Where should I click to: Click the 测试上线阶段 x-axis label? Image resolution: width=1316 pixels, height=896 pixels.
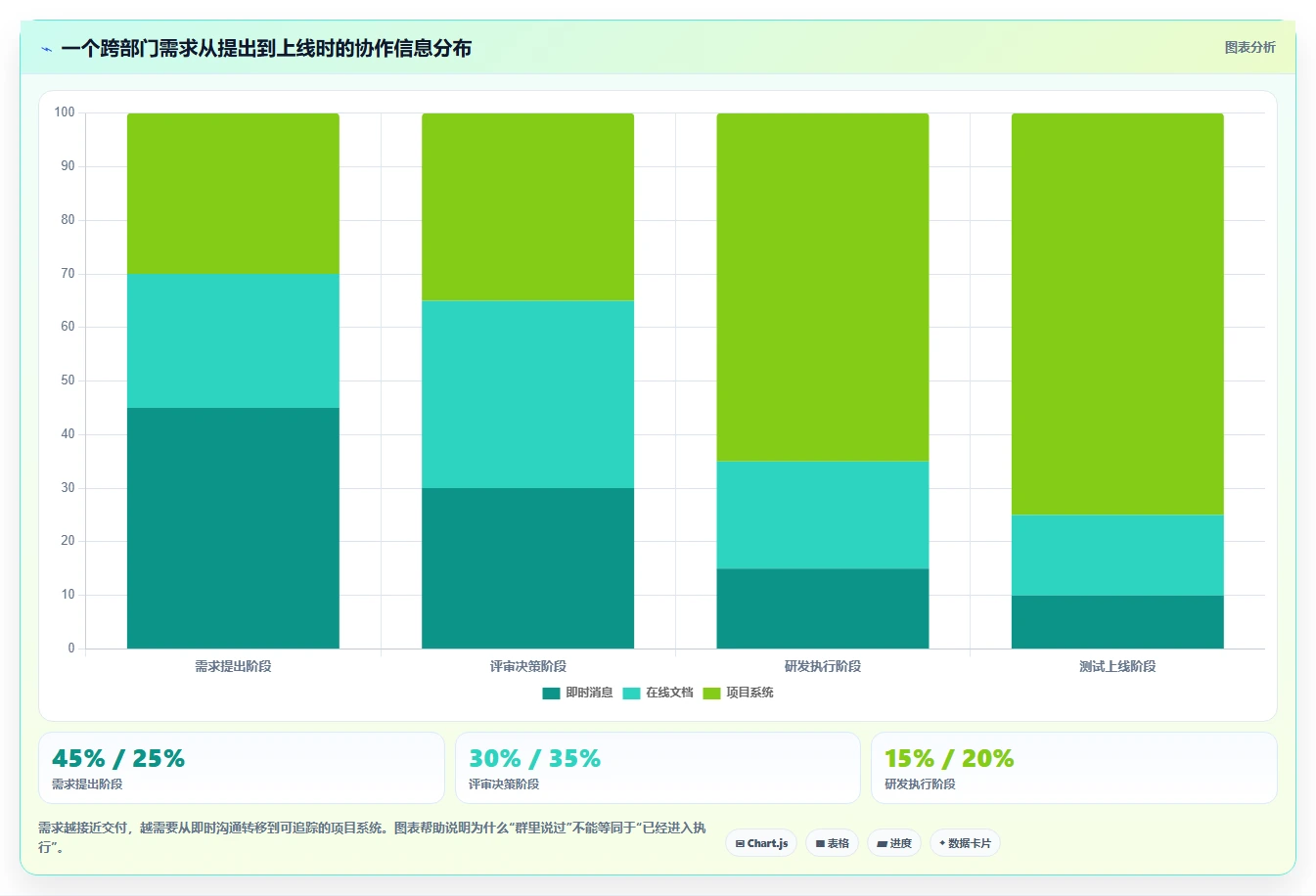[1117, 666]
